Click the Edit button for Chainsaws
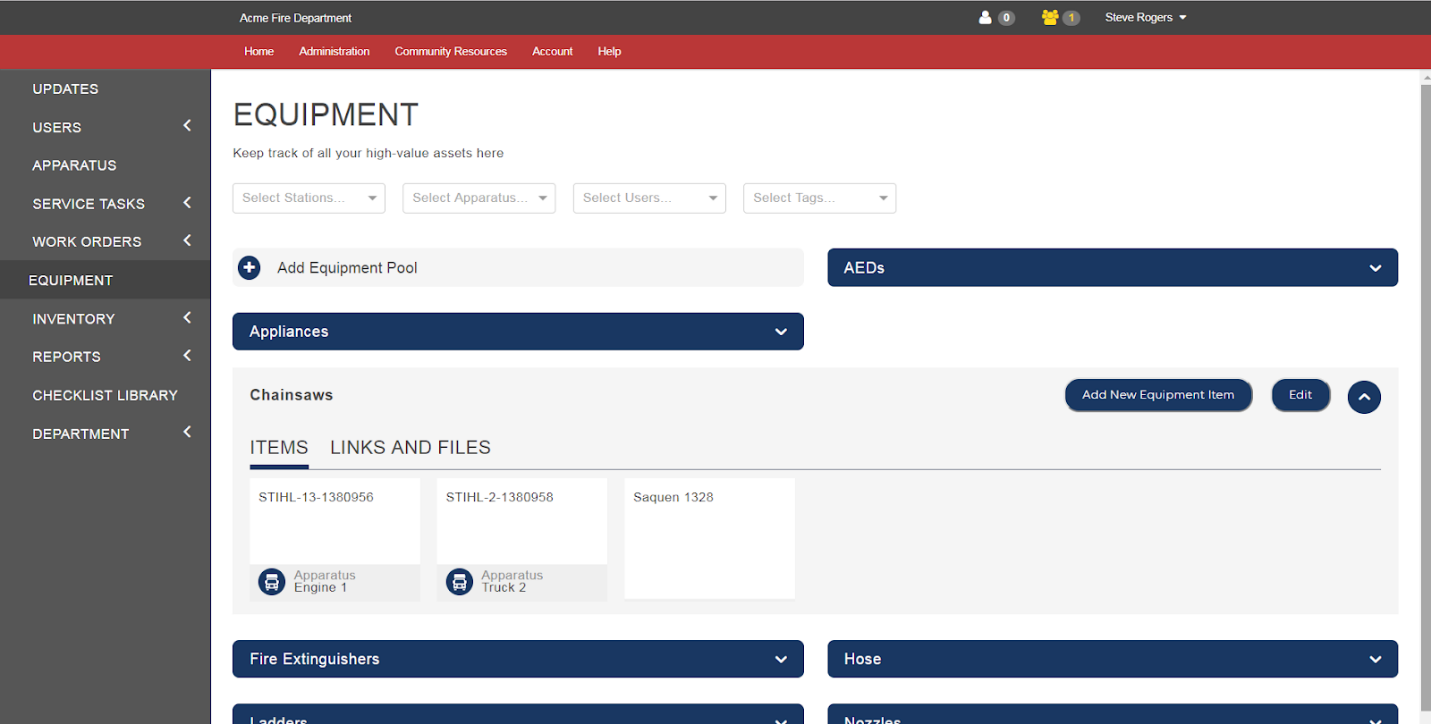Screen dimensions: 1431x724 pyautogui.click(x=1300, y=395)
